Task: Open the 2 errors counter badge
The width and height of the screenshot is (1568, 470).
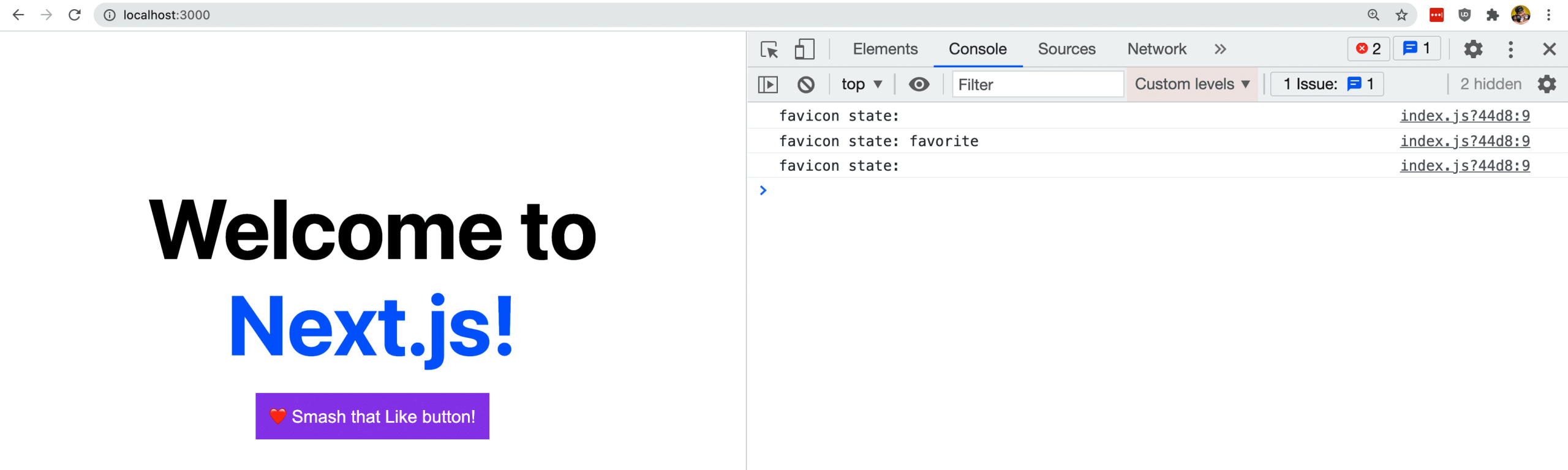Action: (x=1368, y=49)
